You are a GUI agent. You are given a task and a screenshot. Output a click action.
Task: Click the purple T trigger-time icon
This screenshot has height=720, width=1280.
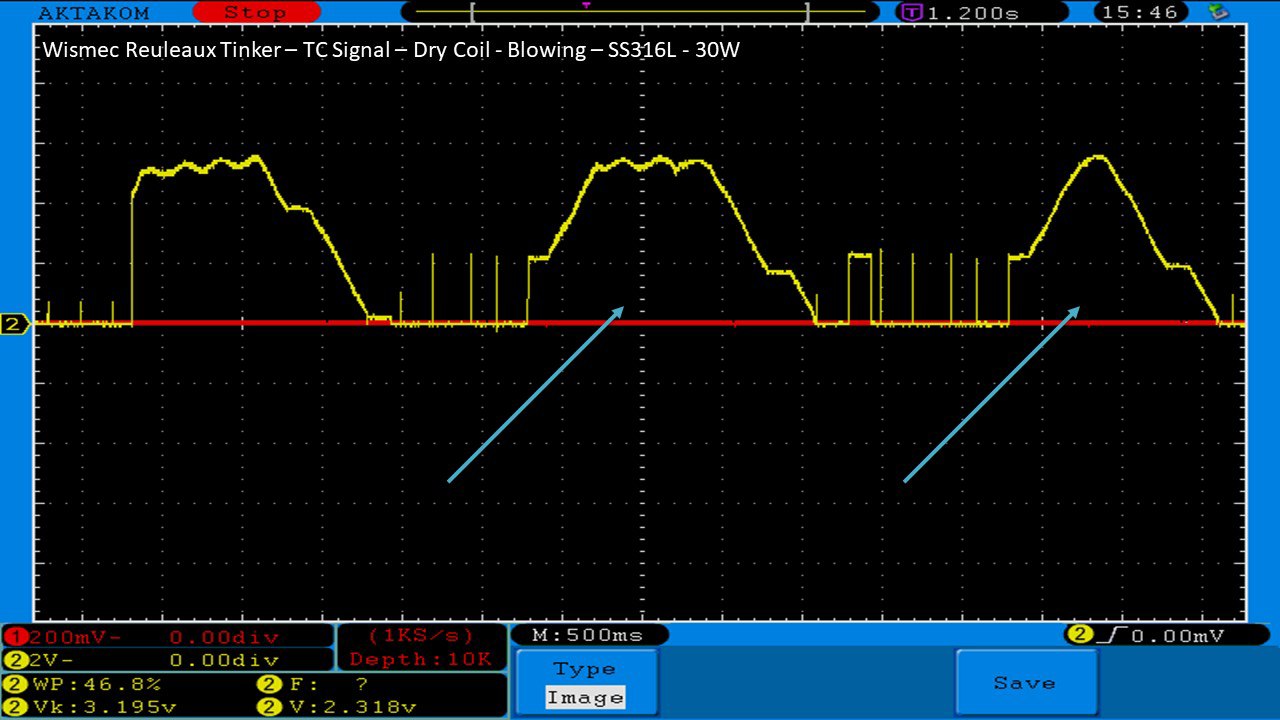[x=911, y=13]
